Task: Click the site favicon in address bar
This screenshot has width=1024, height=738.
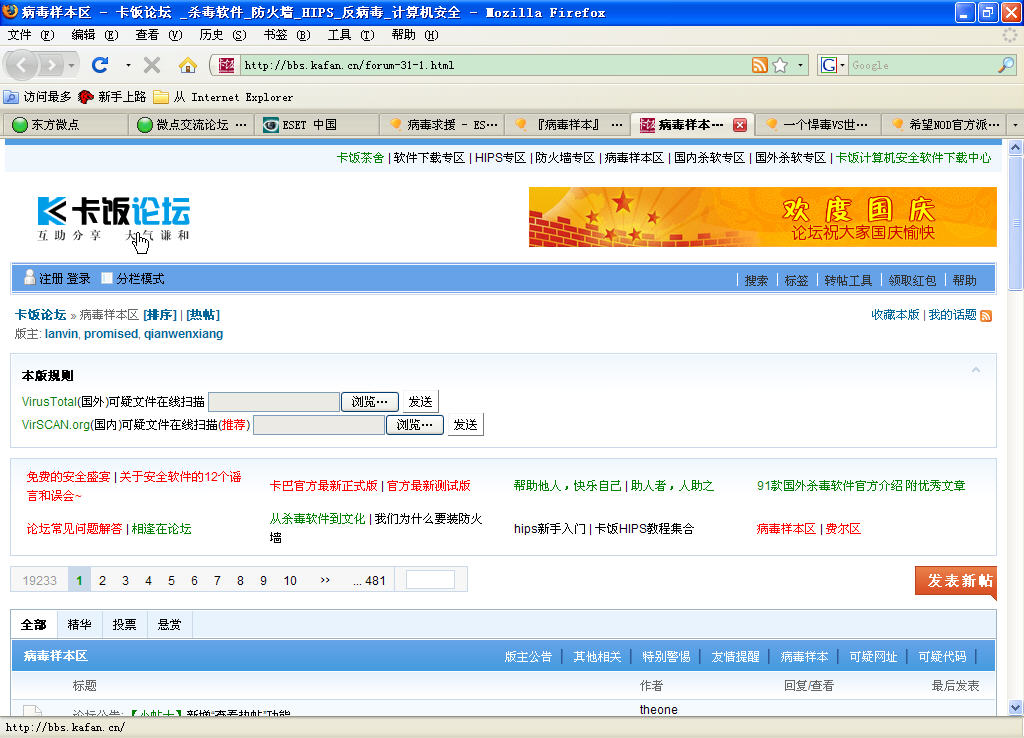Action: click(x=226, y=65)
